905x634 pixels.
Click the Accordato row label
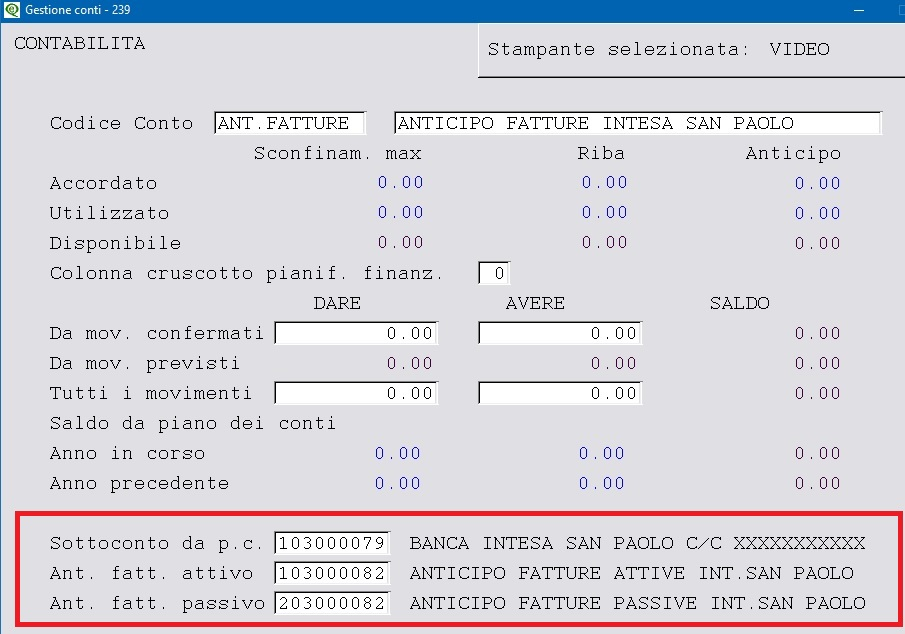pyautogui.click(x=103, y=184)
